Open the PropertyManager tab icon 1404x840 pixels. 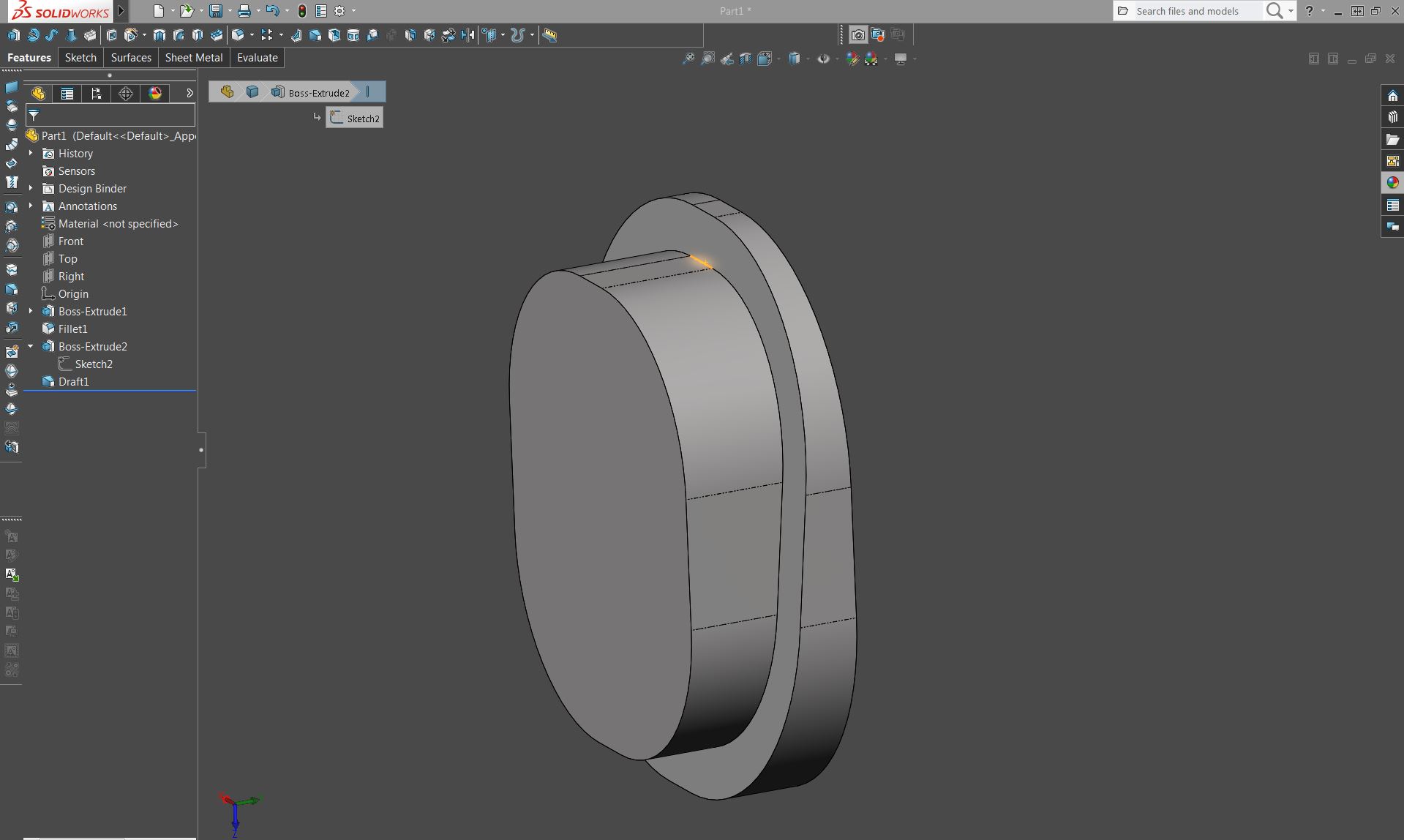click(67, 94)
